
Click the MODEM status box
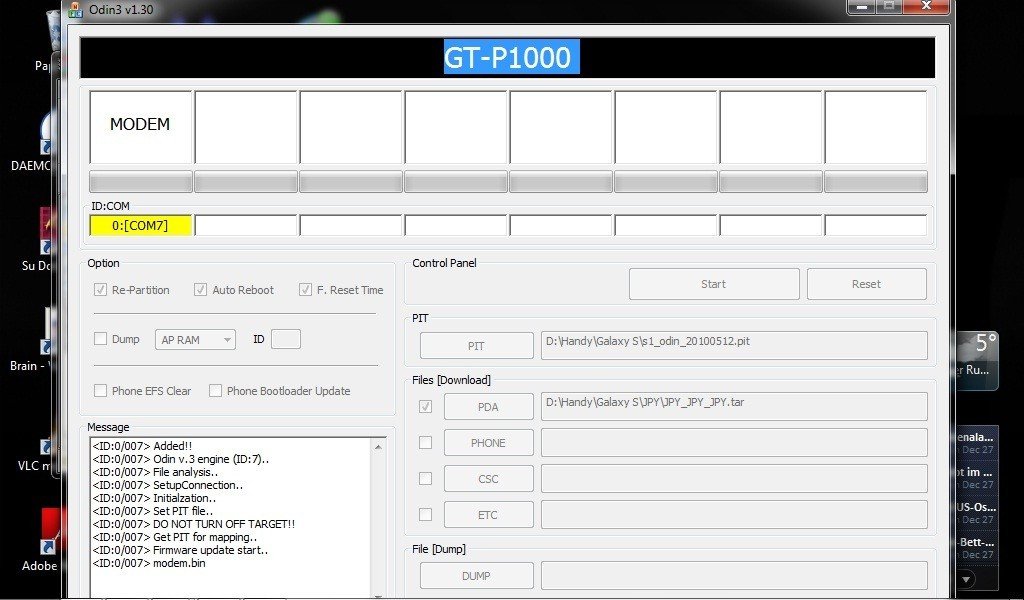(140, 127)
